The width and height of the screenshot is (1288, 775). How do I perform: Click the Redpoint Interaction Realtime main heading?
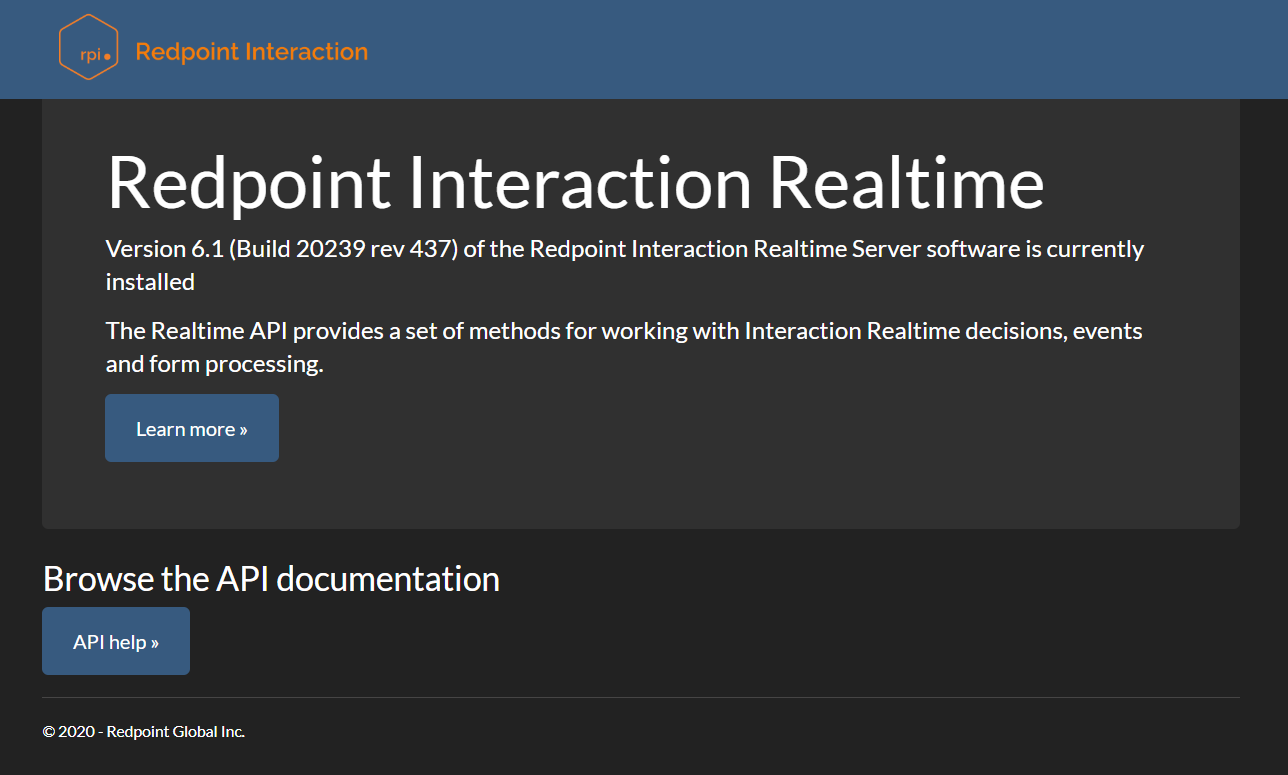click(x=575, y=183)
